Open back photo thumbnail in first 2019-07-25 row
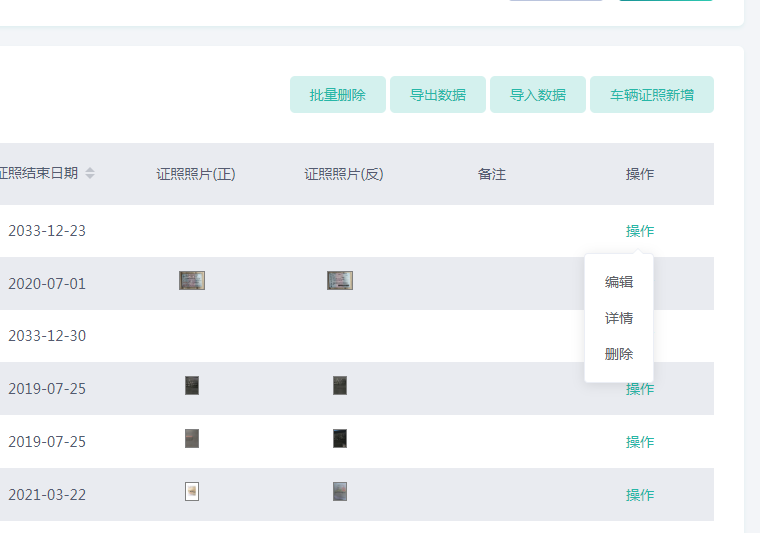Image resolution: width=760 pixels, height=533 pixels. coord(340,385)
